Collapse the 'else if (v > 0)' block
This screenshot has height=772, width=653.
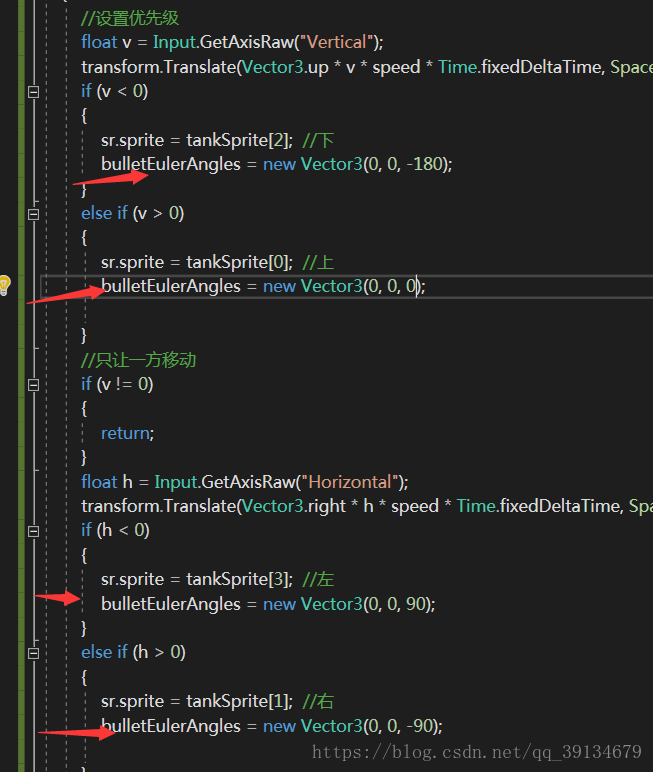pyautogui.click(x=33, y=214)
